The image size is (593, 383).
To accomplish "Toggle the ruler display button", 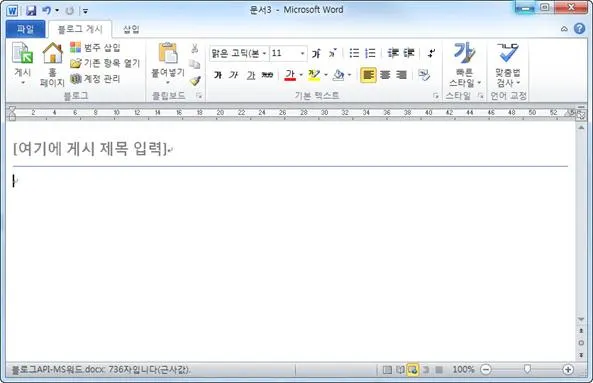I will click(581, 115).
